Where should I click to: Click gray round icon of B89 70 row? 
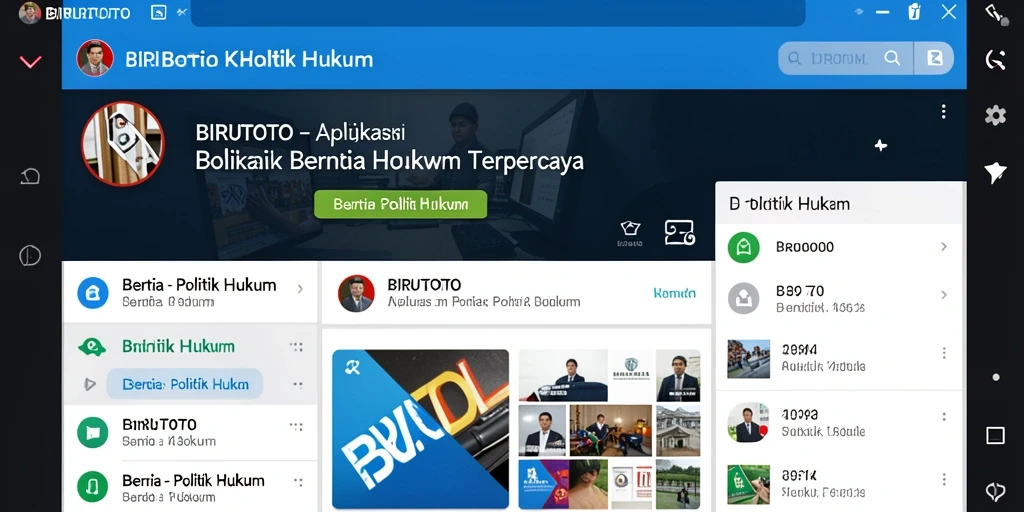click(x=743, y=298)
